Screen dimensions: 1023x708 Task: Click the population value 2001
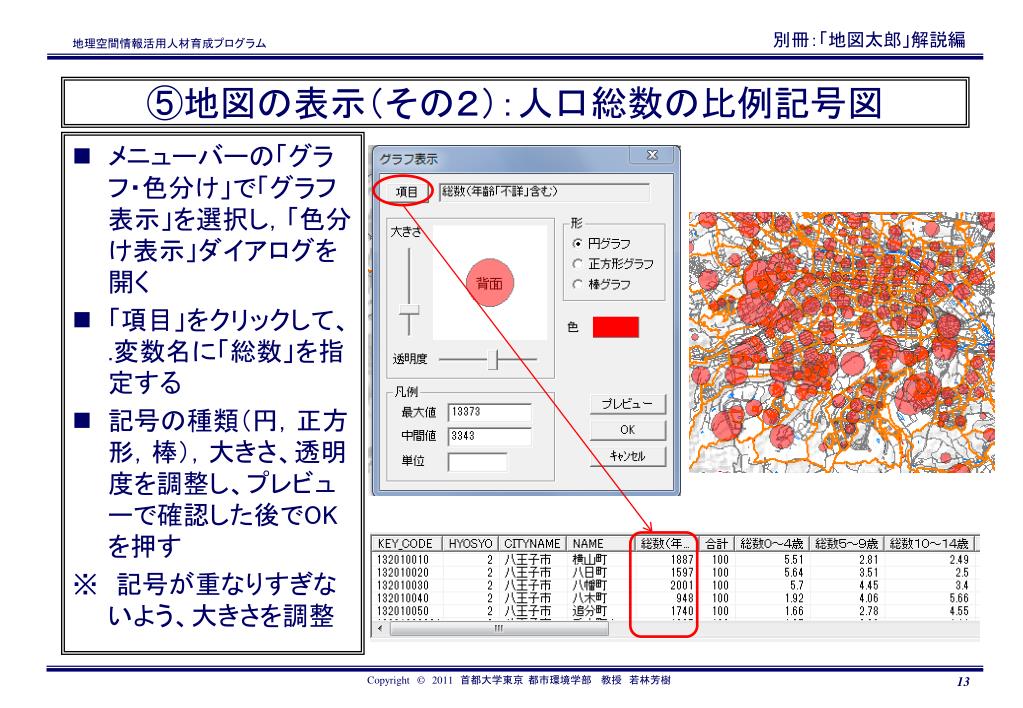(x=682, y=585)
